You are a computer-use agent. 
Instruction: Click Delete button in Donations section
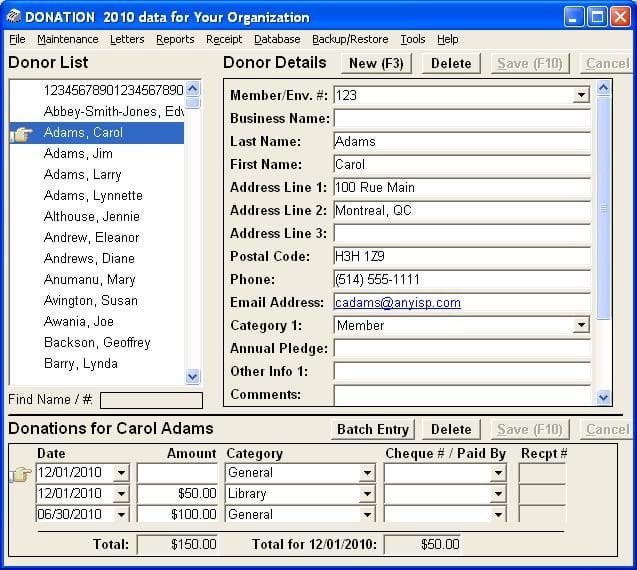pos(451,429)
